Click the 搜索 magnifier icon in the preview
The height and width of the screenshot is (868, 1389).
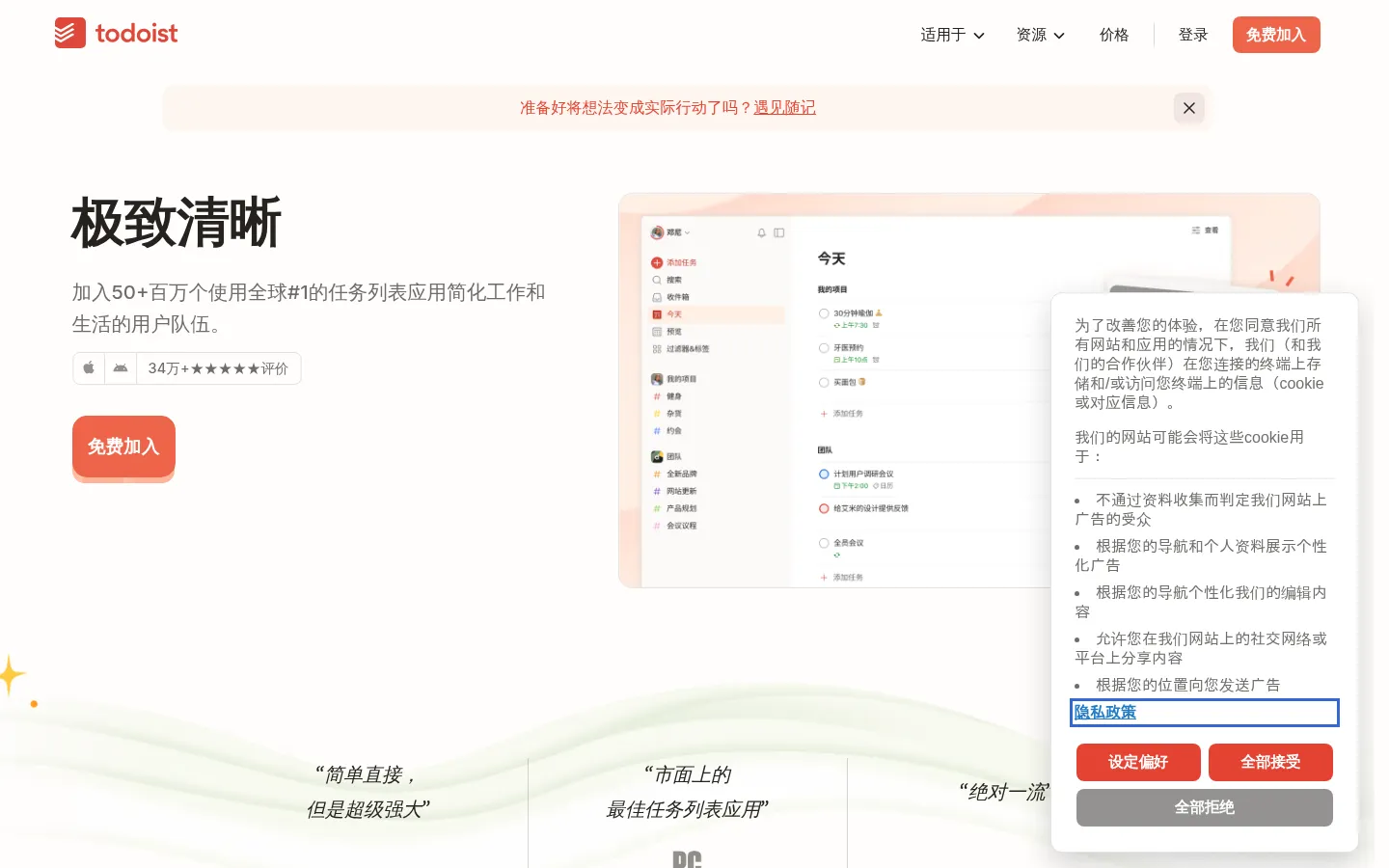pos(657,280)
